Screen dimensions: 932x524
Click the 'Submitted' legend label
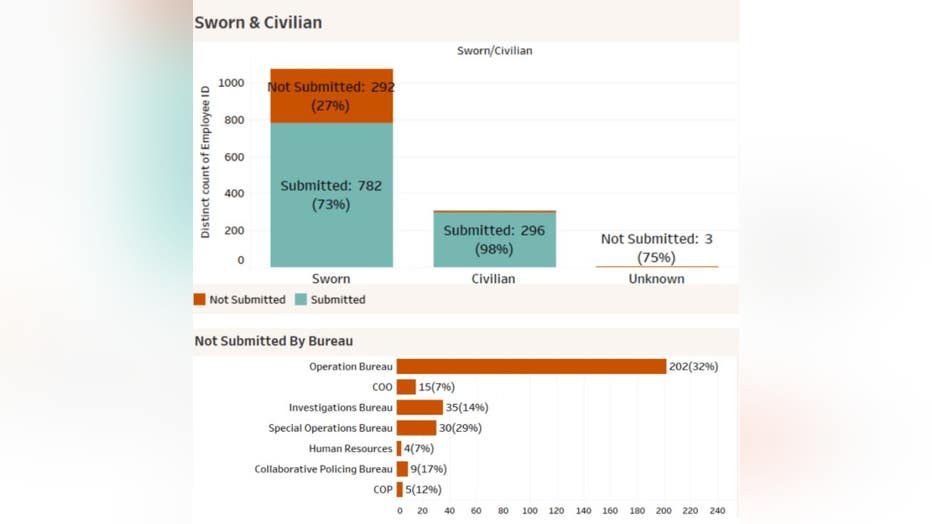[x=338, y=299]
